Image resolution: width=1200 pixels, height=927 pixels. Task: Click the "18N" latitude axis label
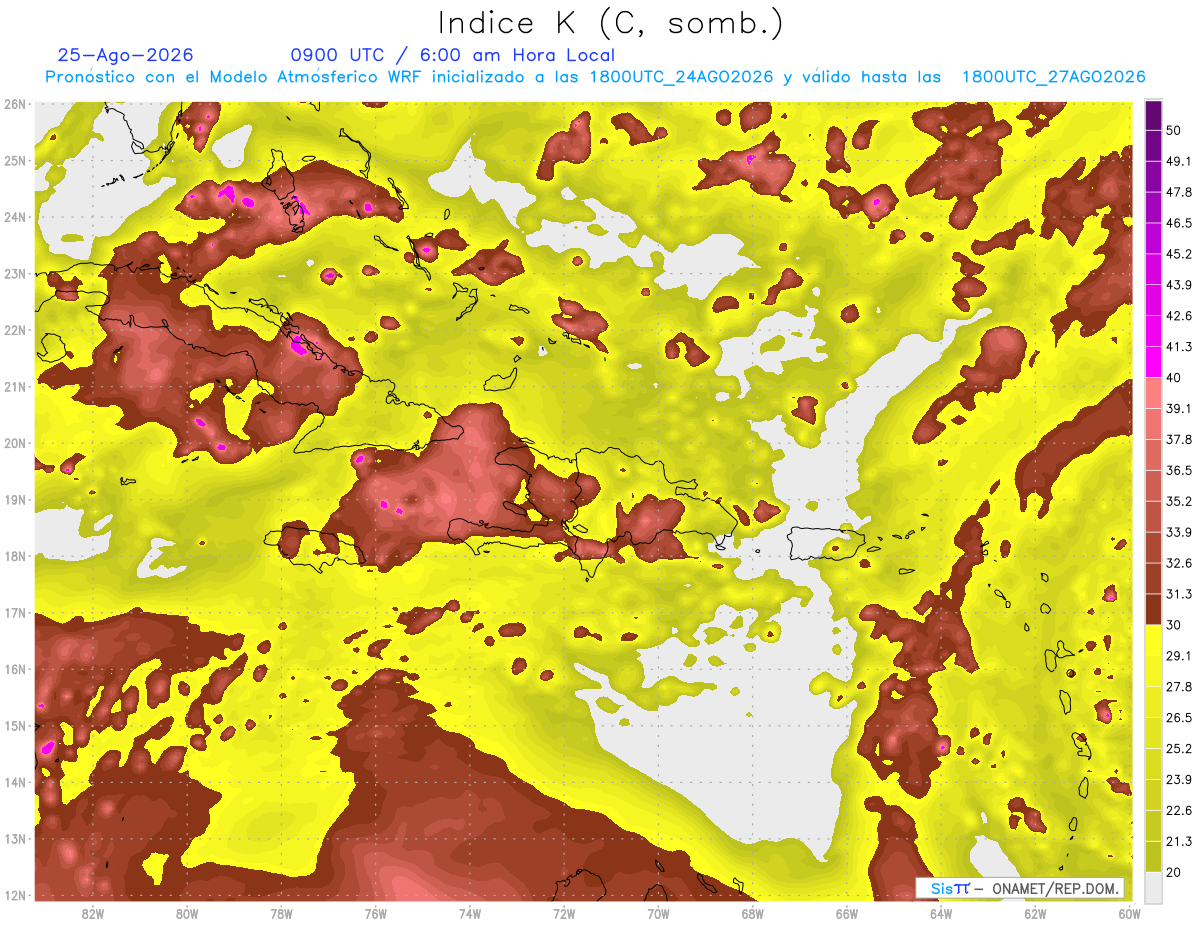pyautogui.click(x=14, y=556)
